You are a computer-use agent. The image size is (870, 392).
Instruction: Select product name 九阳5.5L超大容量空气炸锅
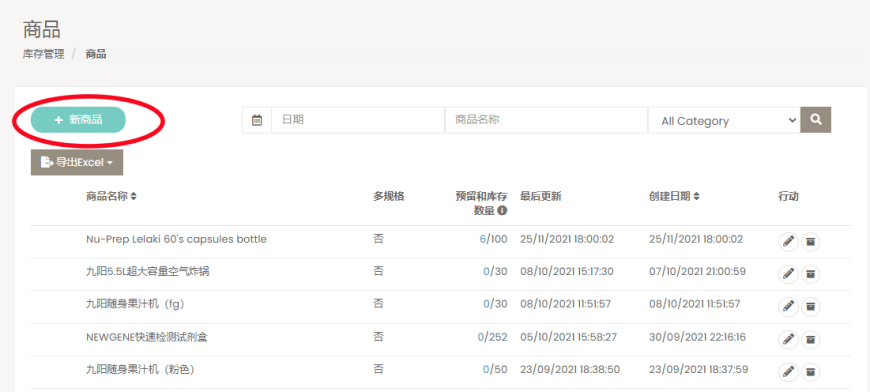point(148,272)
